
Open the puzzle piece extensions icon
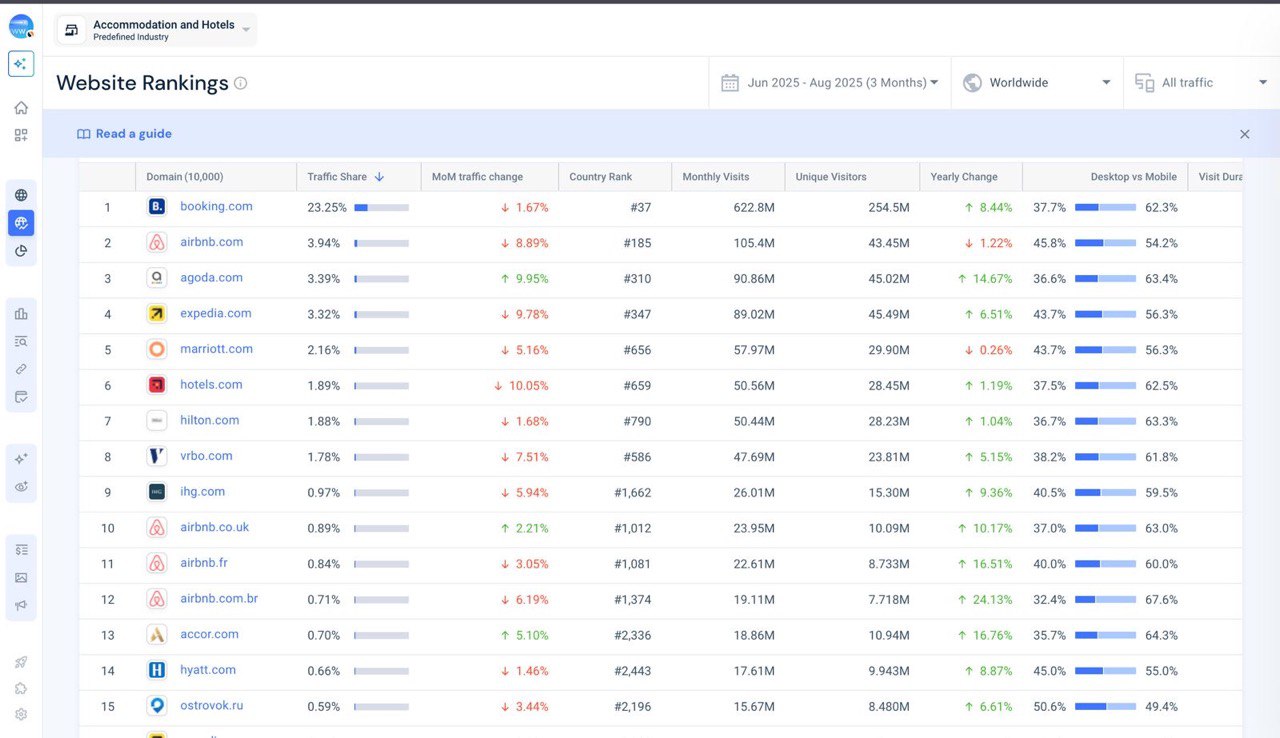tap(21, 688)
